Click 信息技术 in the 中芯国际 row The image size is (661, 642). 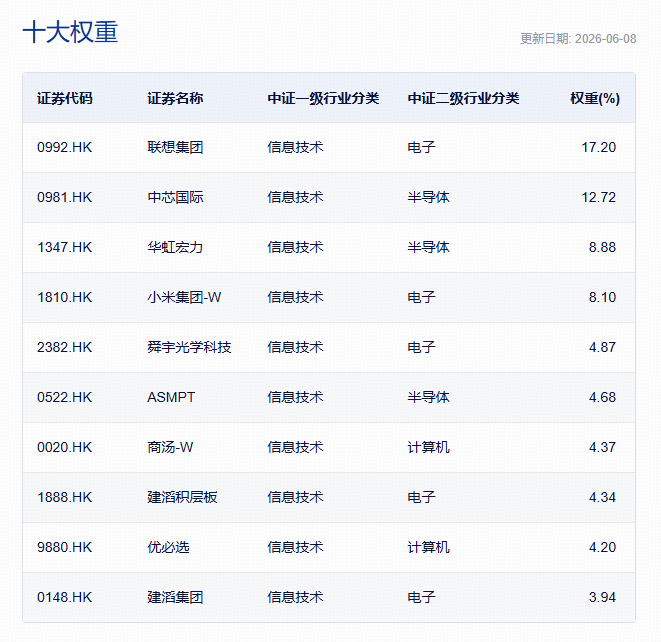[x=295, y=197]
